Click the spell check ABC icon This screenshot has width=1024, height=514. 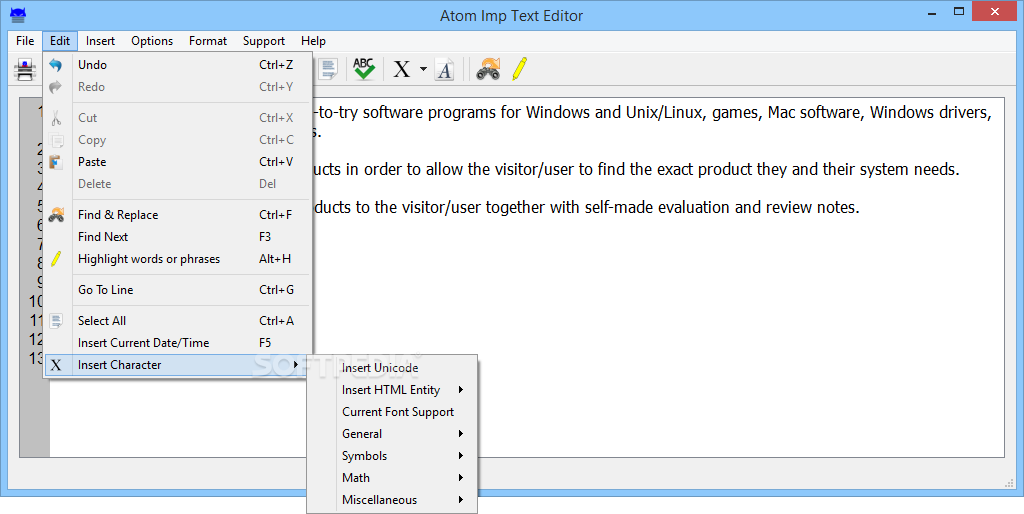(364, 69)
